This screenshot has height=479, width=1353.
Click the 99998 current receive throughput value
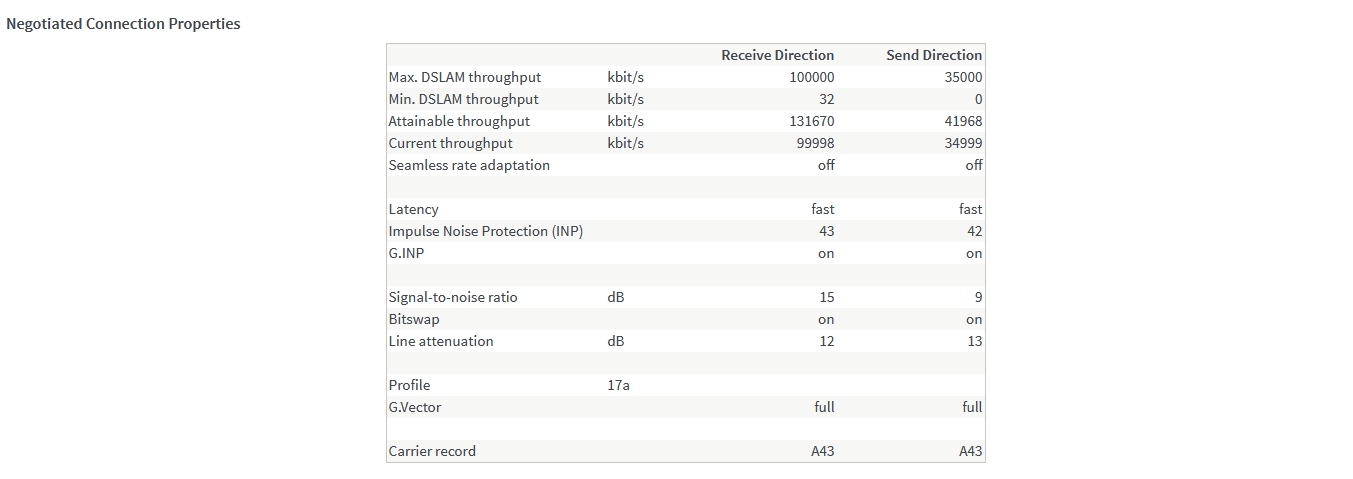816,143
